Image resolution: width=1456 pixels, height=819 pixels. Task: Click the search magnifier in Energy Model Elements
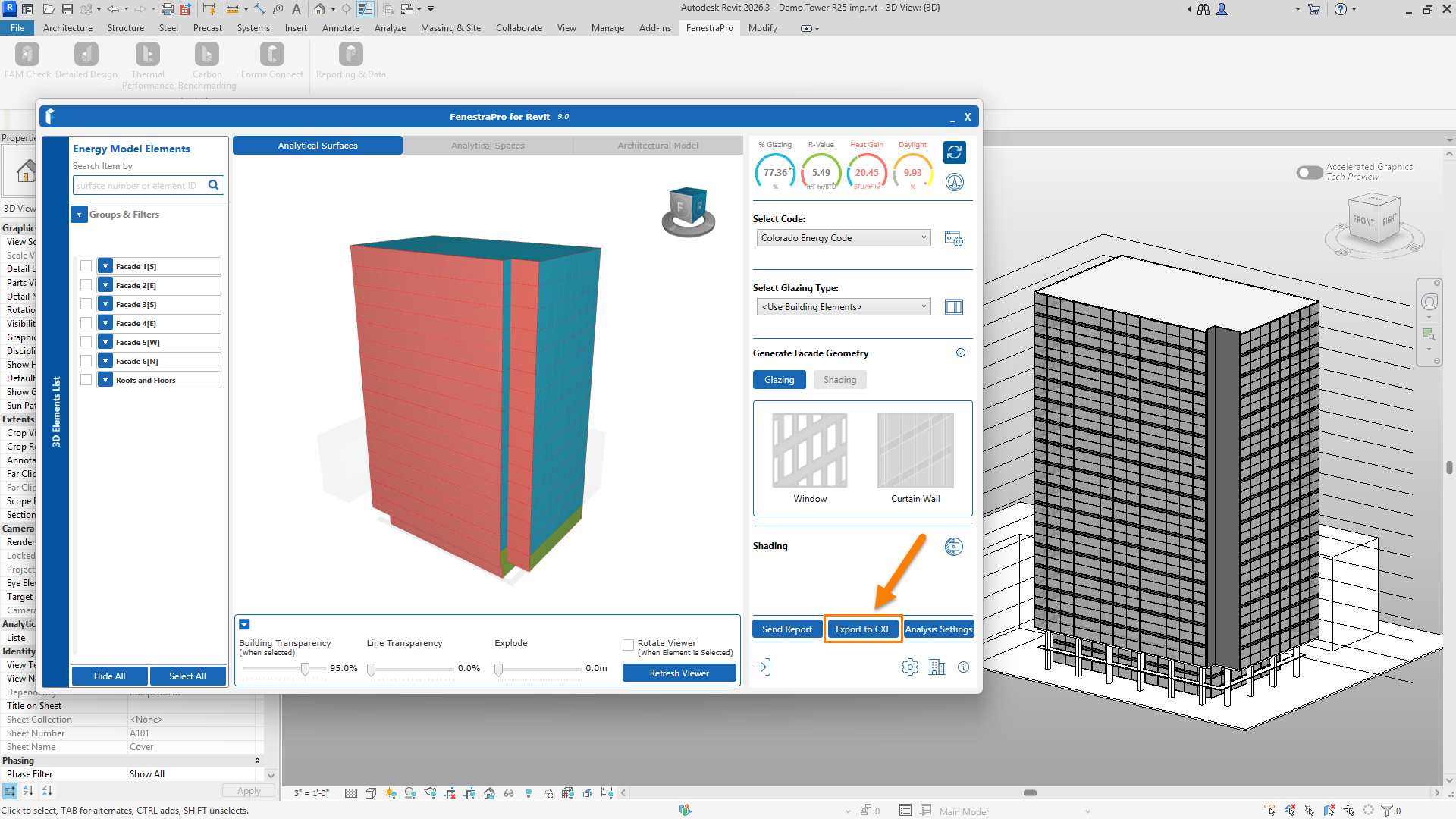[214, 185]
